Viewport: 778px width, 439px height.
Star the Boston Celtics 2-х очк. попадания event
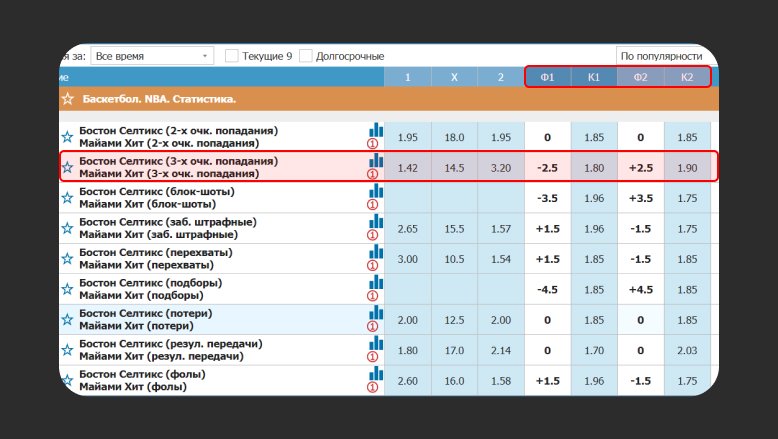(67, 137)
